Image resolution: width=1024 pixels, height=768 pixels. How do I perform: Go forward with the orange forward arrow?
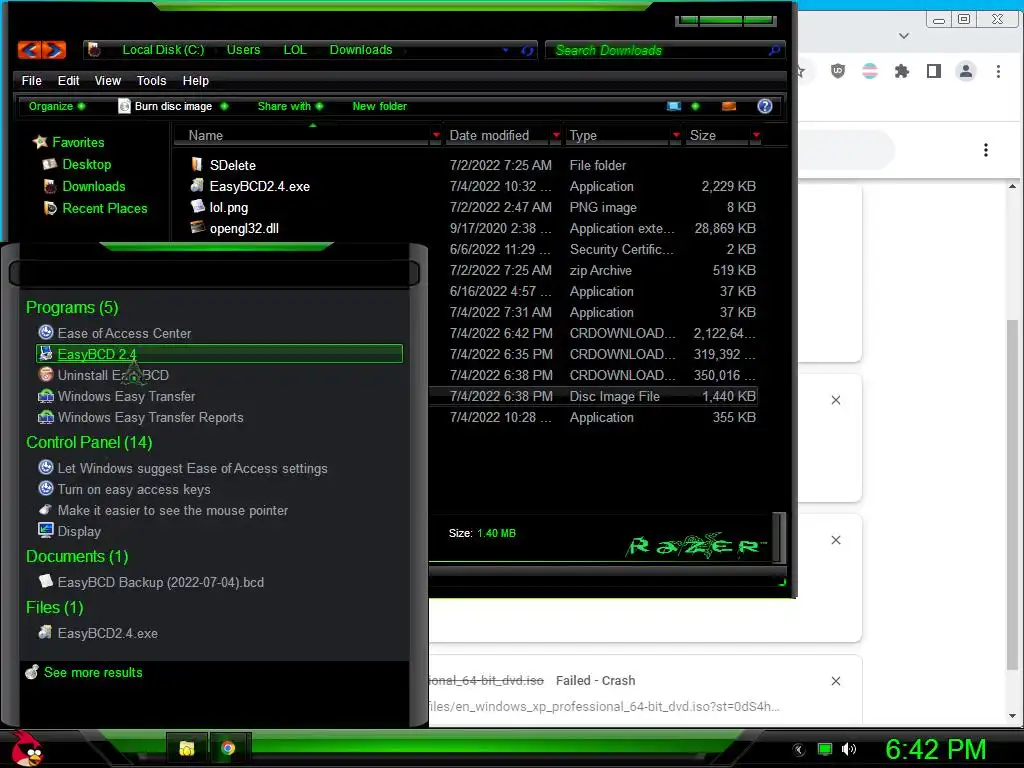[54, 50]
